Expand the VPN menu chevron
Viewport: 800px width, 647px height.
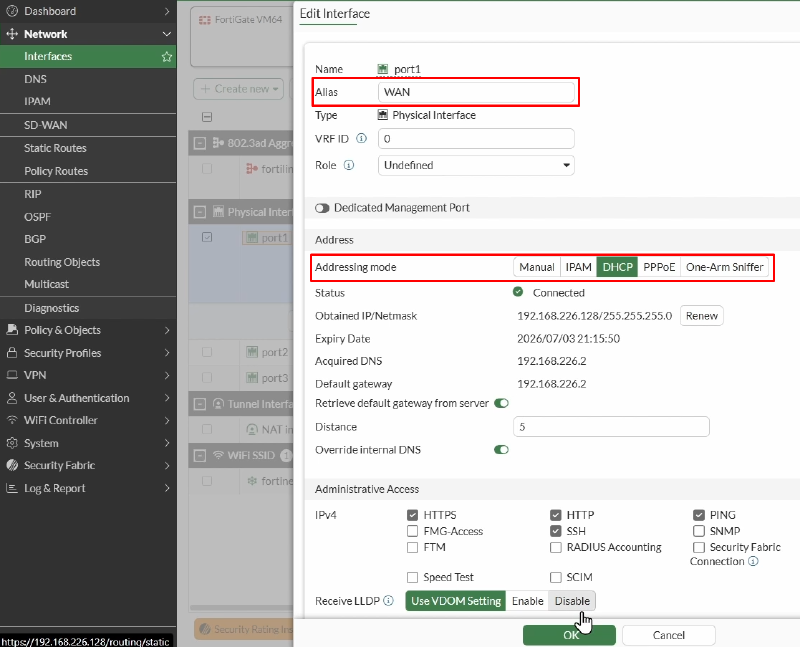point(167,375)
